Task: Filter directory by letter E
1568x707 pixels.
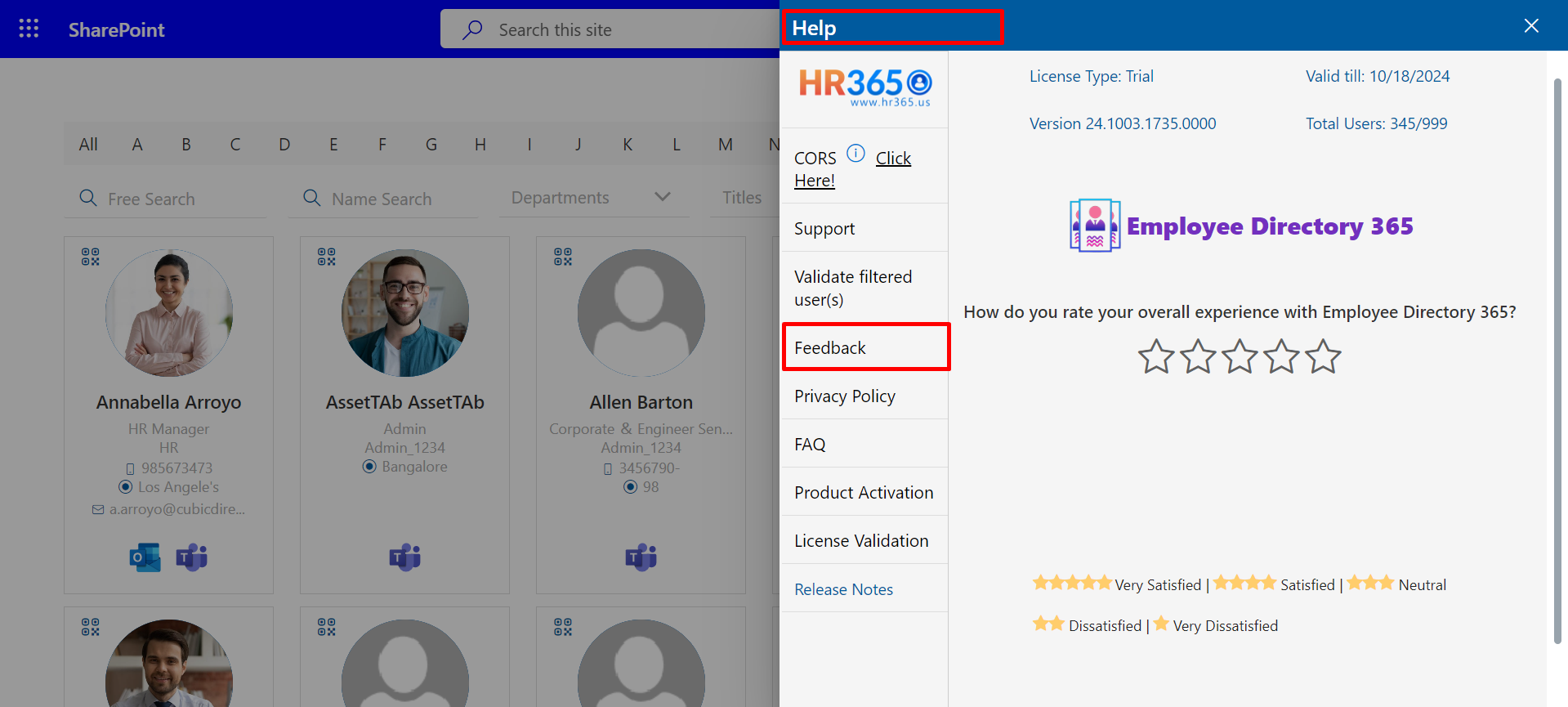Action: (333, 145)
